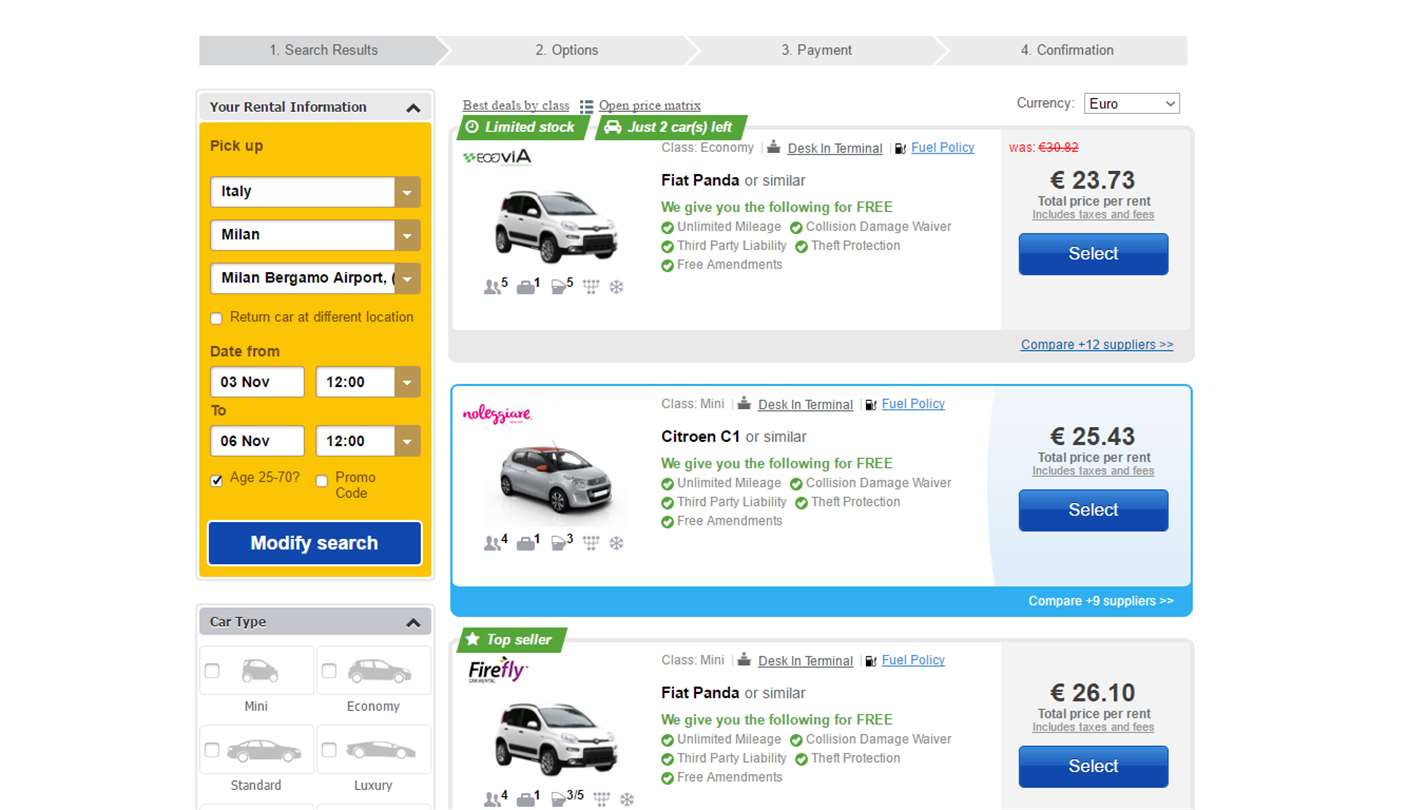Click the Firefly supplier logo
The width and height of the screenshot is (1420, 810).
point(497,670)
